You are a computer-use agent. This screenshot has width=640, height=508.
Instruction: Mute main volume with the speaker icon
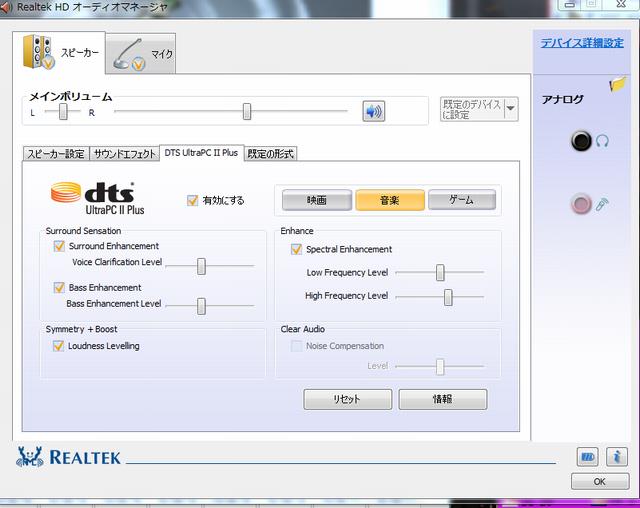(x=373, y=111)
